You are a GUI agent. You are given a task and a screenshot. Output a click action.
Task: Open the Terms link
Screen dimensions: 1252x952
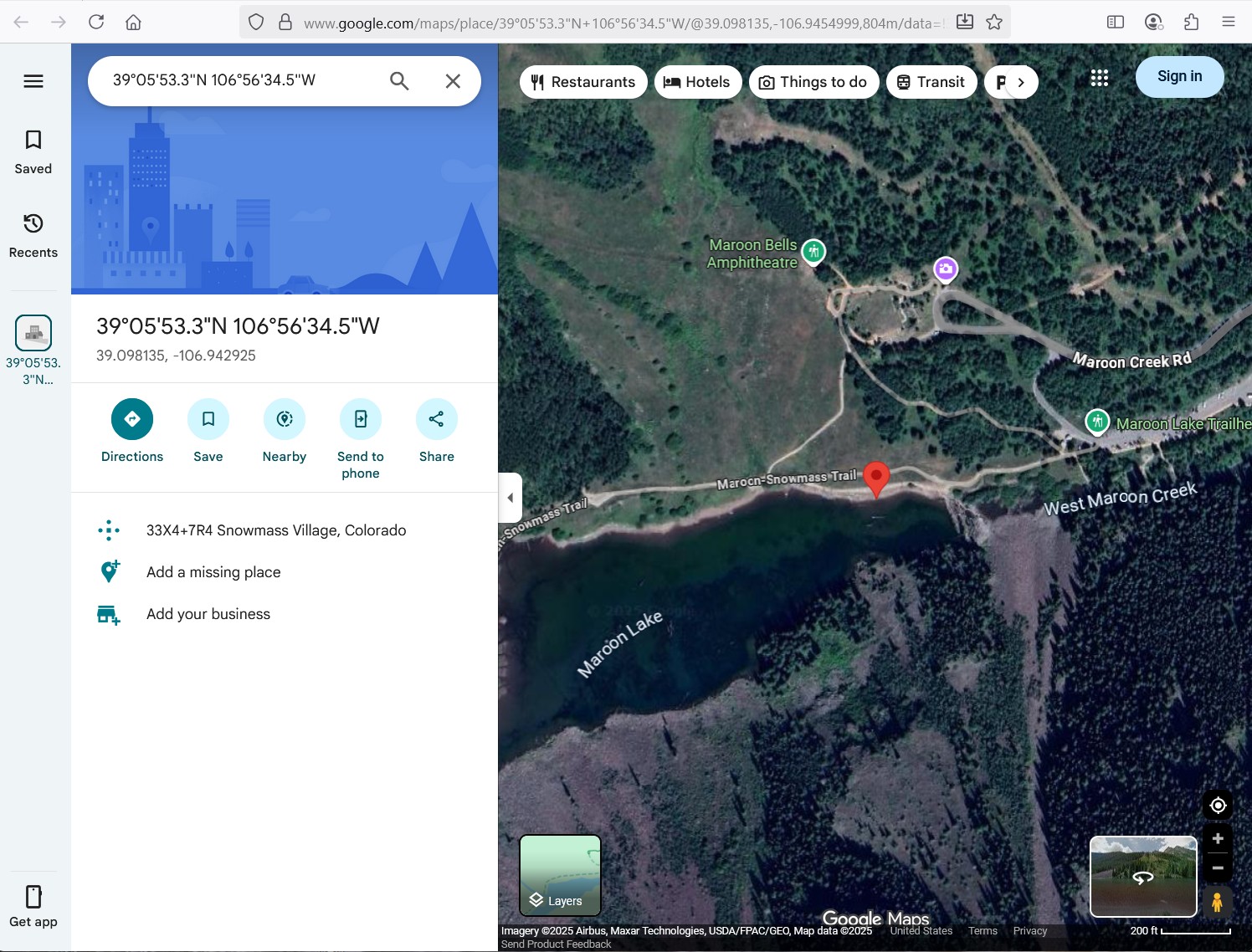983,930
